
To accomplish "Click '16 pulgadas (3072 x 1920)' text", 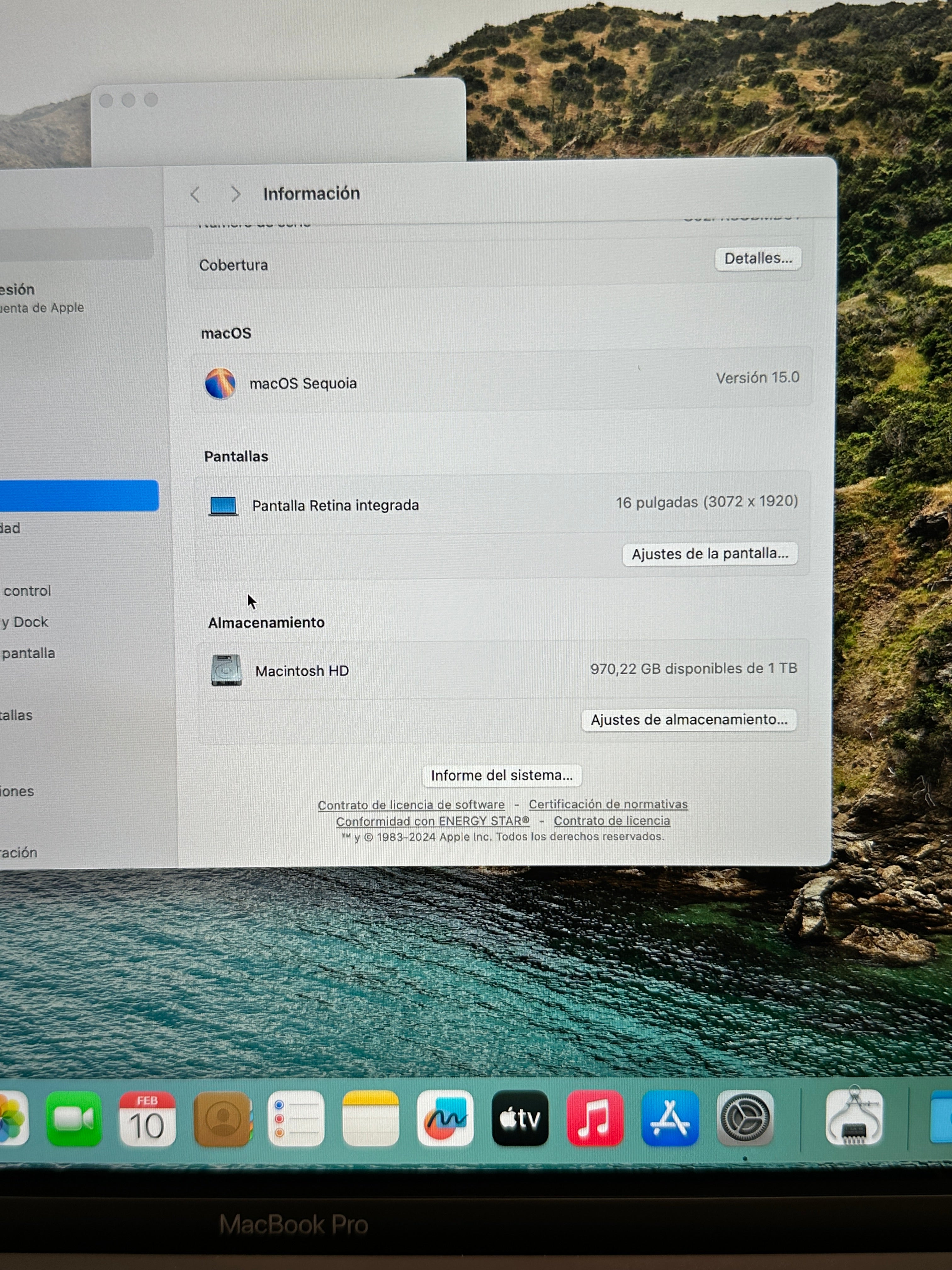I will pos(707,502).
